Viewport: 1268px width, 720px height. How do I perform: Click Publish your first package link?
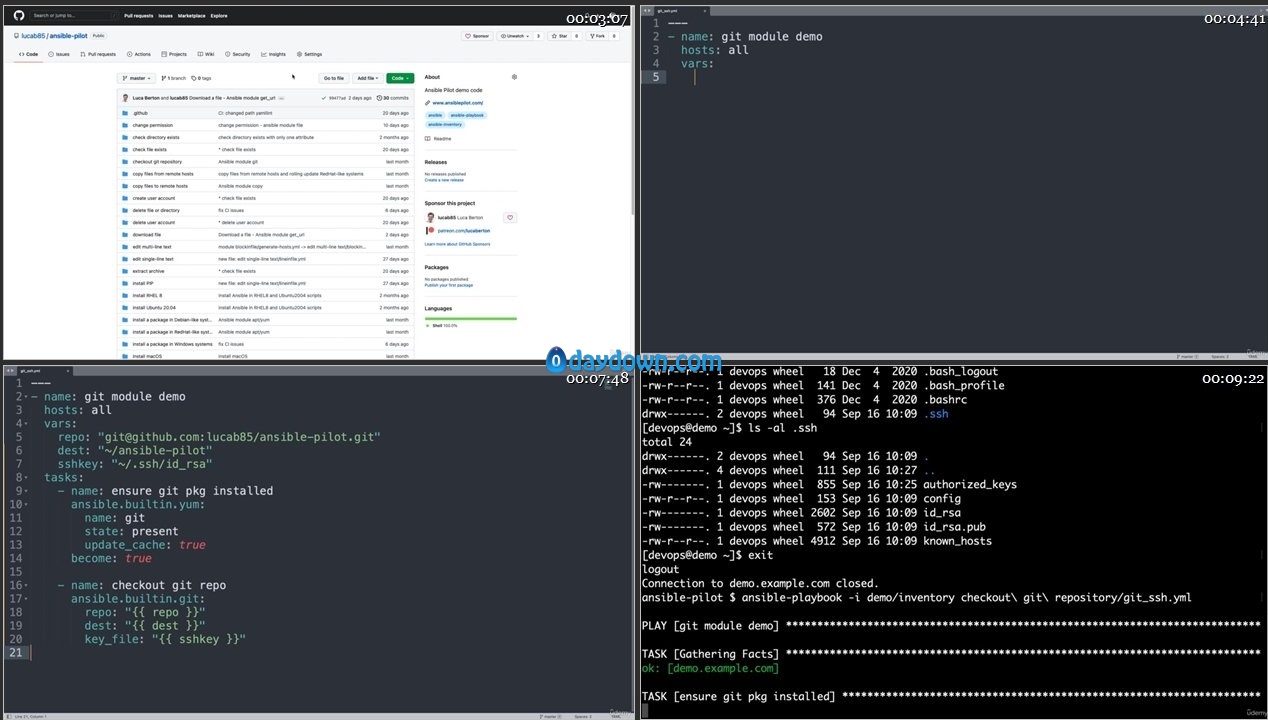coord(449,285)
